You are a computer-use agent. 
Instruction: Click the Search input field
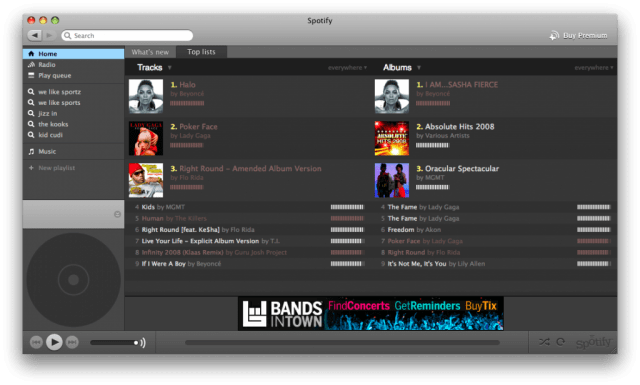tap(127, 36)
